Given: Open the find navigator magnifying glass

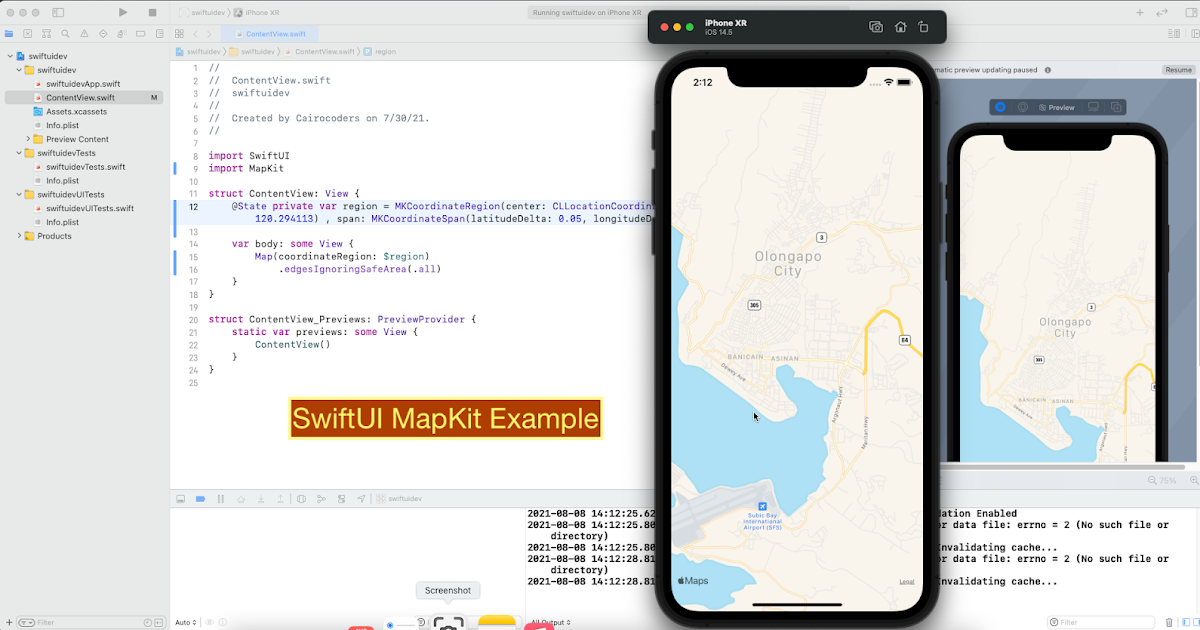Looking at the screenshot, I should pos(66,33).
